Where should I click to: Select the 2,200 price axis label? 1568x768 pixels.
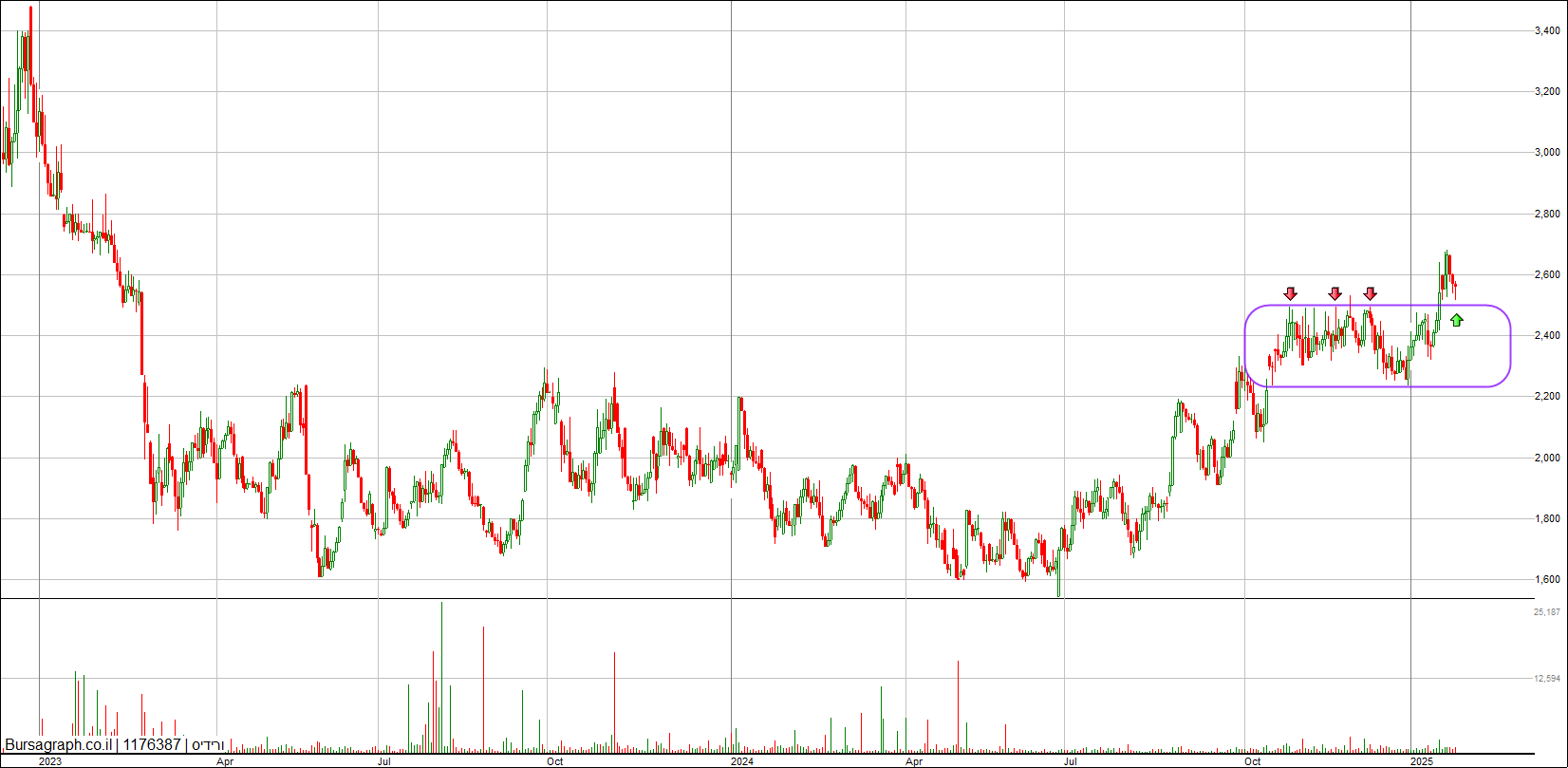point(1547,396)
